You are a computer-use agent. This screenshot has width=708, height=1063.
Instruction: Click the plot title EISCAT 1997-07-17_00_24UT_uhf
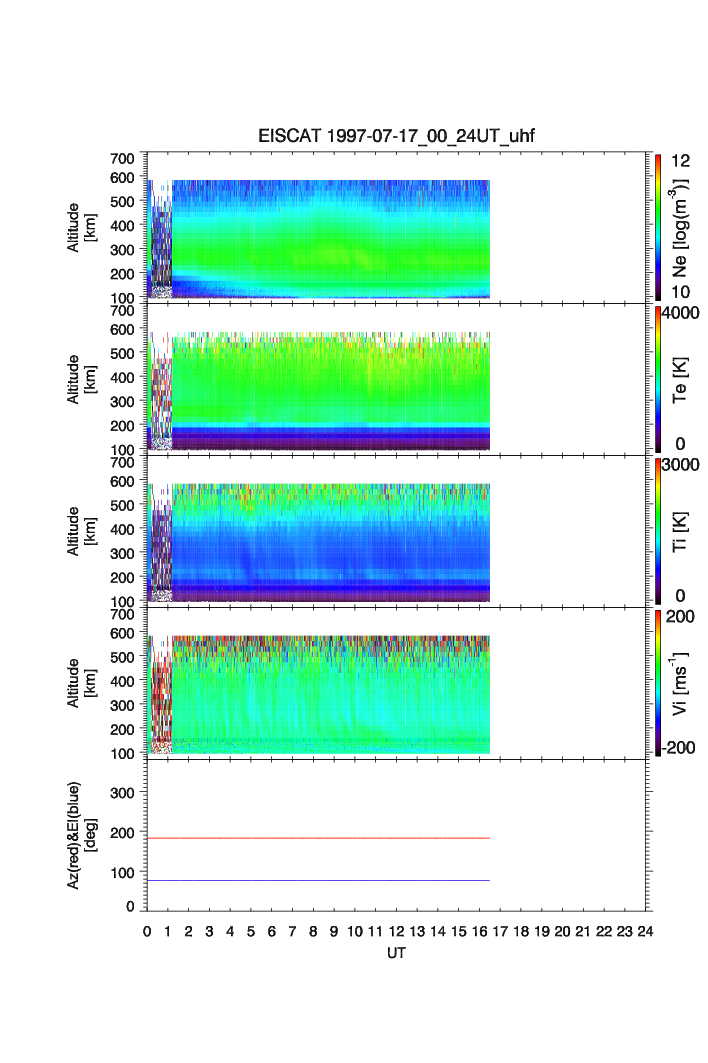[x=396, y=136]
